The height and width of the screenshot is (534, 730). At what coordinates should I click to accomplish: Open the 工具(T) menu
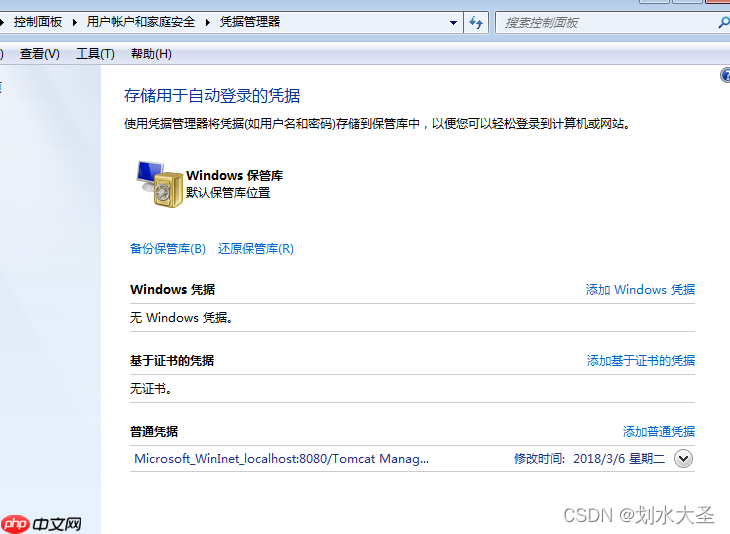coord(95,54)
